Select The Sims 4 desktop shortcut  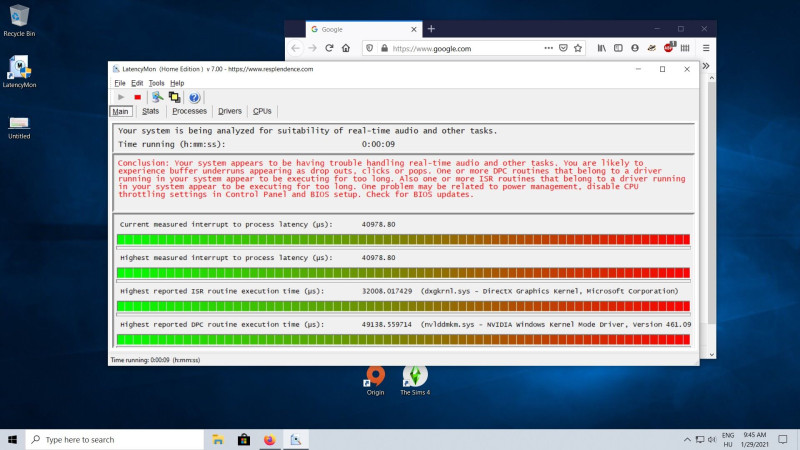pos(415,381)
